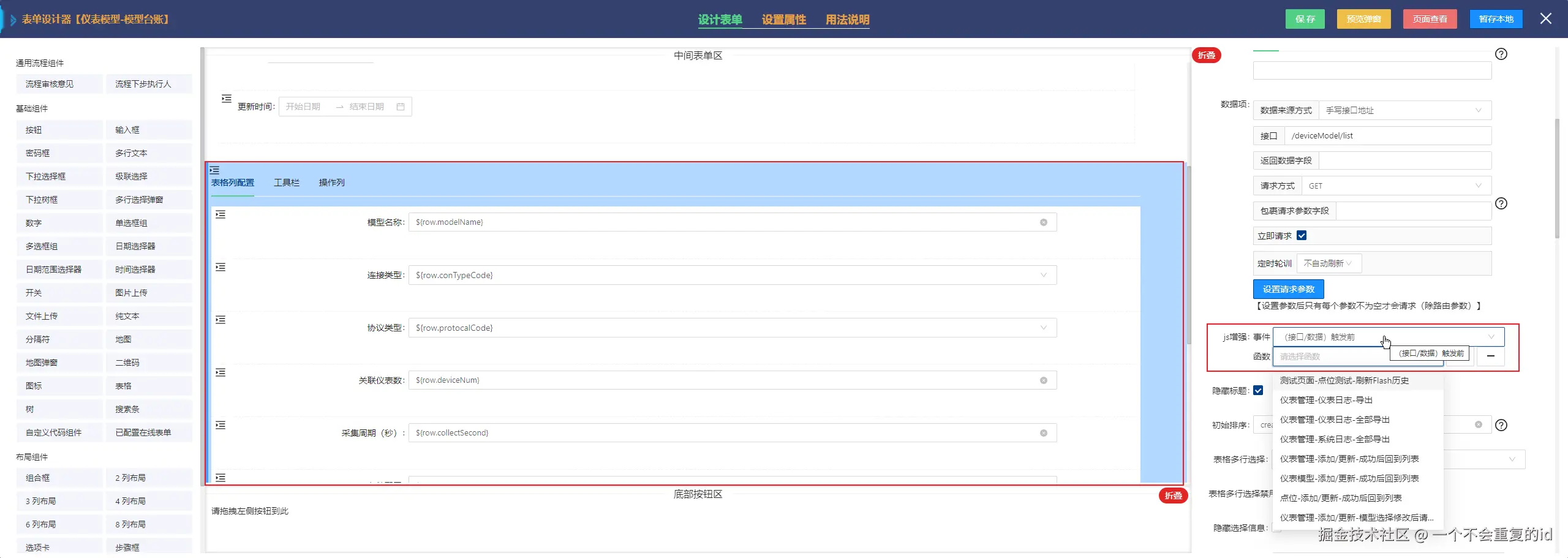Pick the 组合框 layout component

pyautogui.click(x=60, y=478)
